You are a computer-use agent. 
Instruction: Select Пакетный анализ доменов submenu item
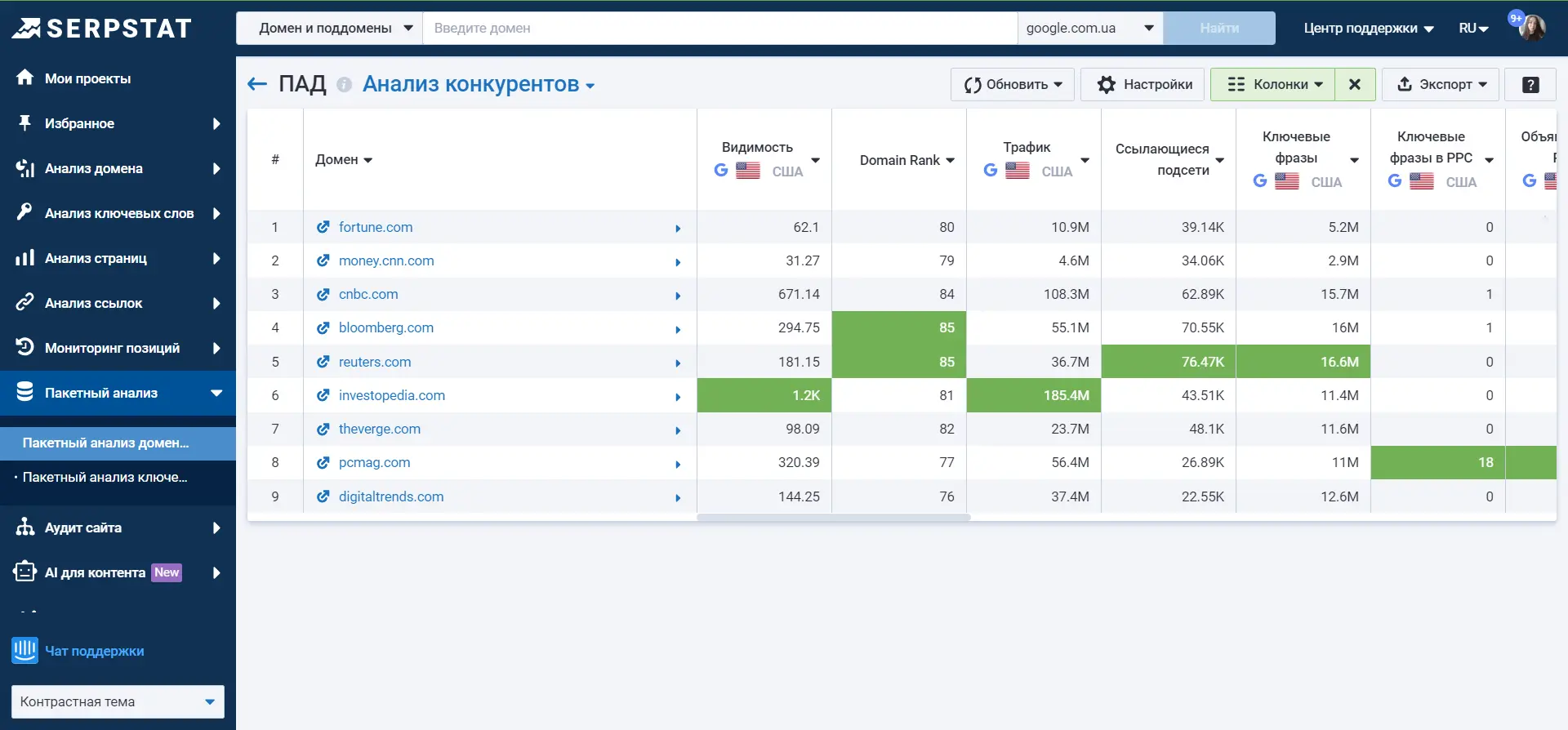[x=118, y=443]
